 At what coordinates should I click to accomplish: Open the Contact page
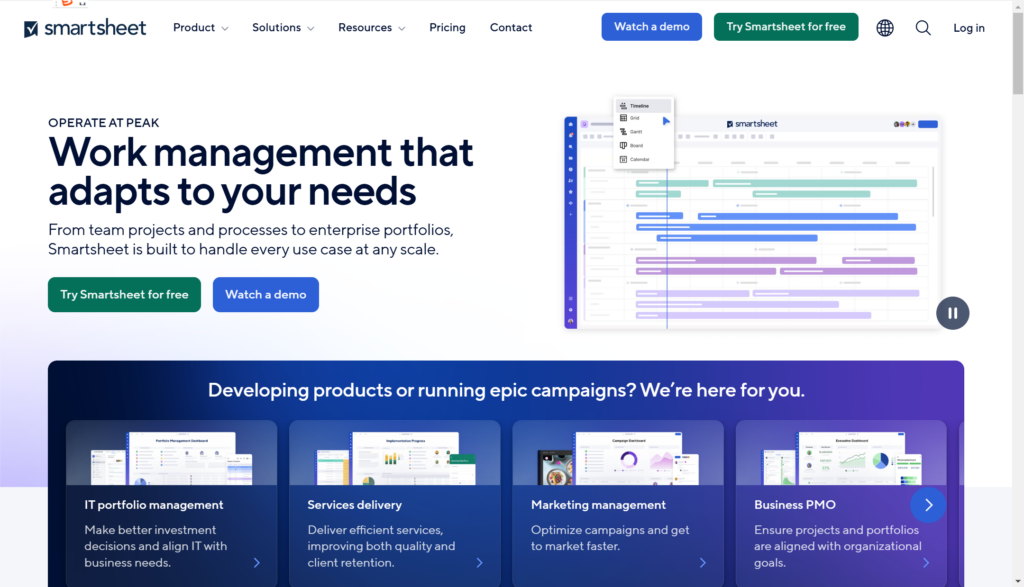tap(511, 27)
